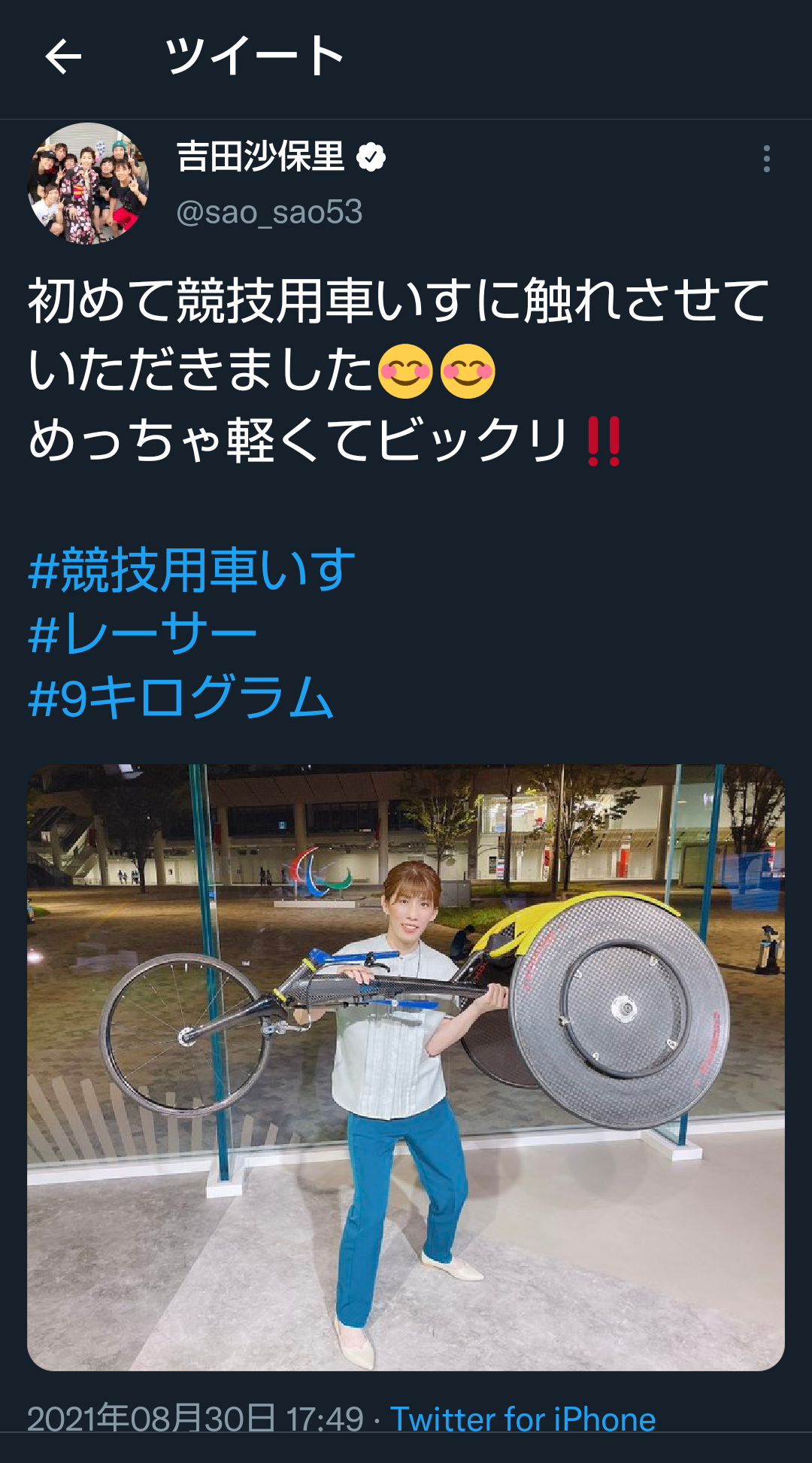
Task: Open hashtag #競技用車いす
Action: [192, 569]
